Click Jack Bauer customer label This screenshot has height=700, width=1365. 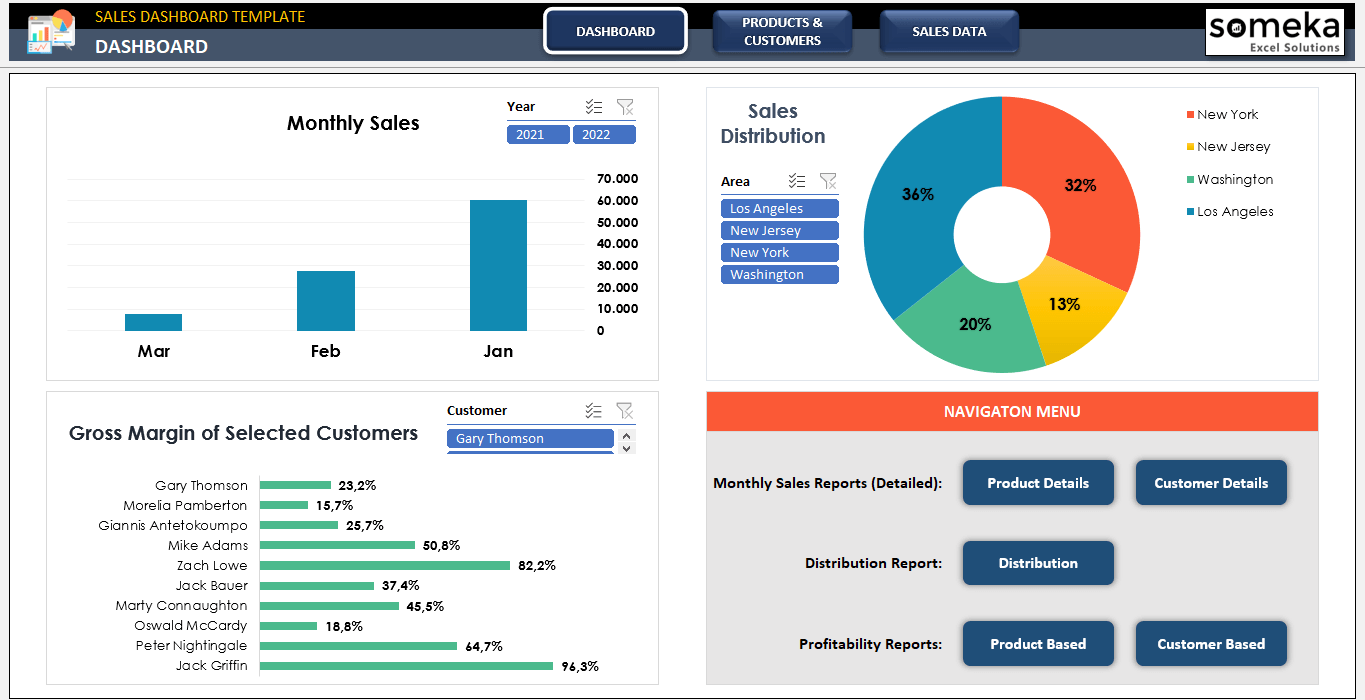212,585
